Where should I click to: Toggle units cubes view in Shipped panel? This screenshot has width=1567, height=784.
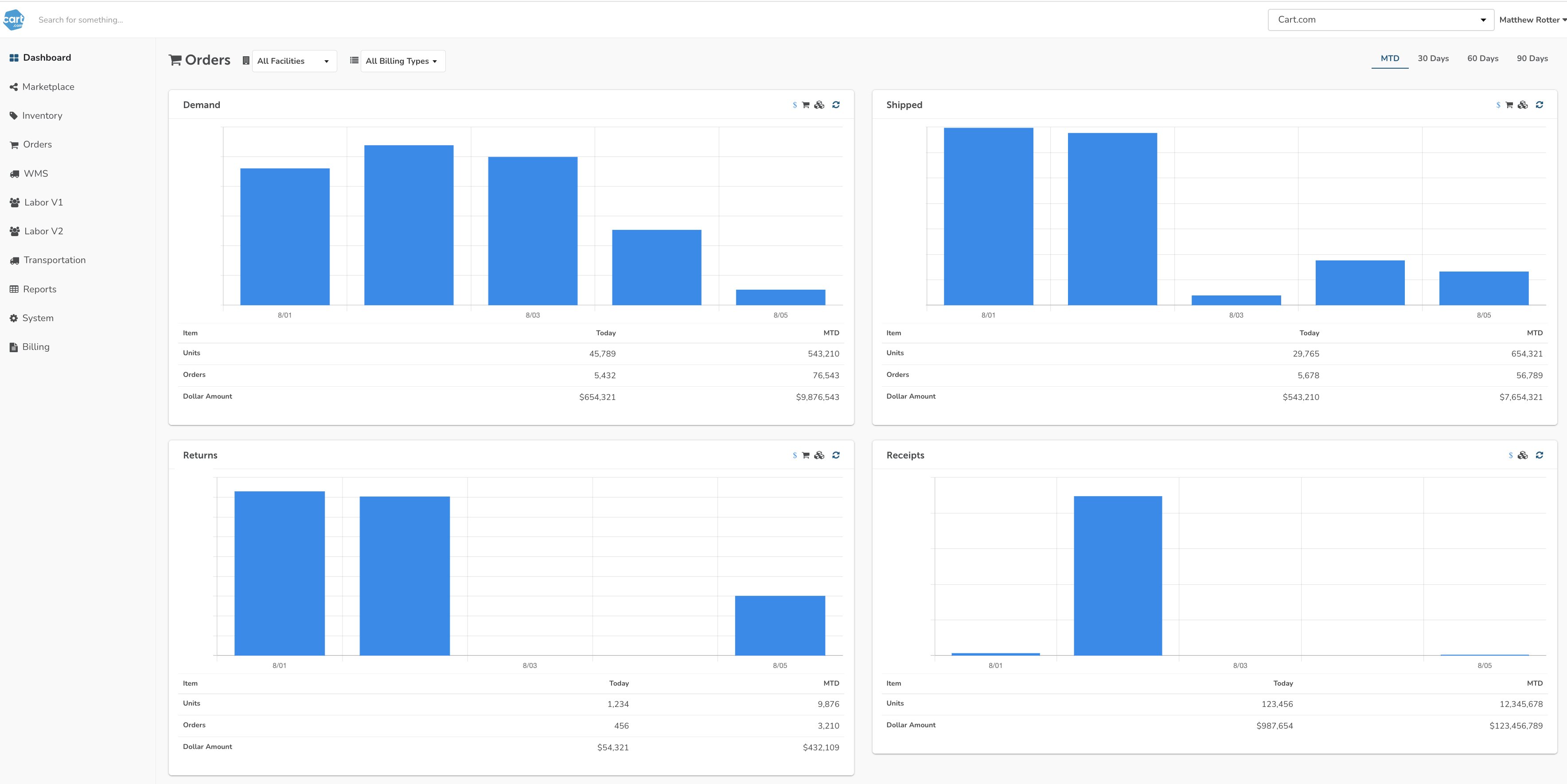pyautogui.click(x=1523, y=105)
